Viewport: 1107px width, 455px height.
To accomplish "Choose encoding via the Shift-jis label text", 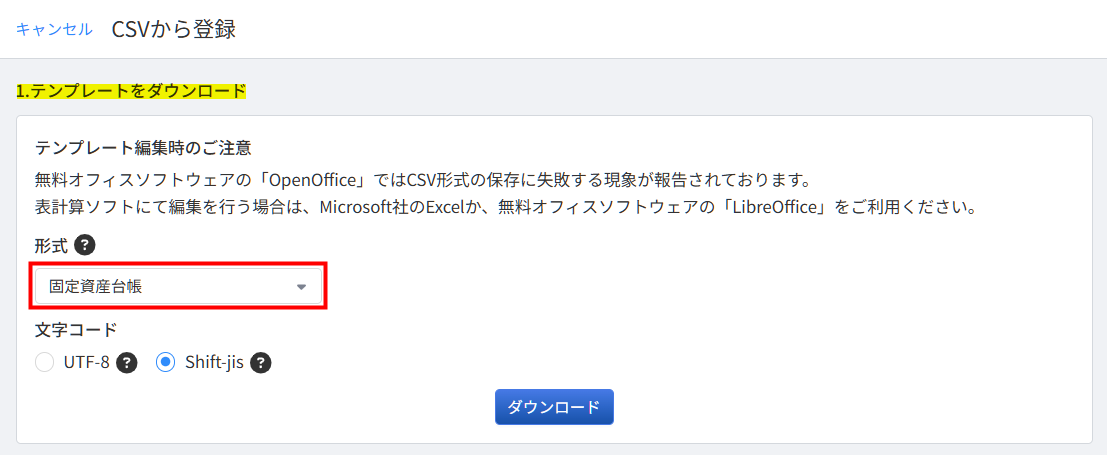I will [x=215, y=363].
